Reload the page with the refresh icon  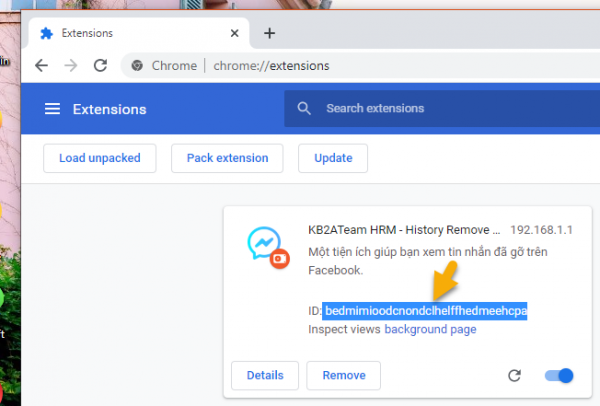coord(101,66)
